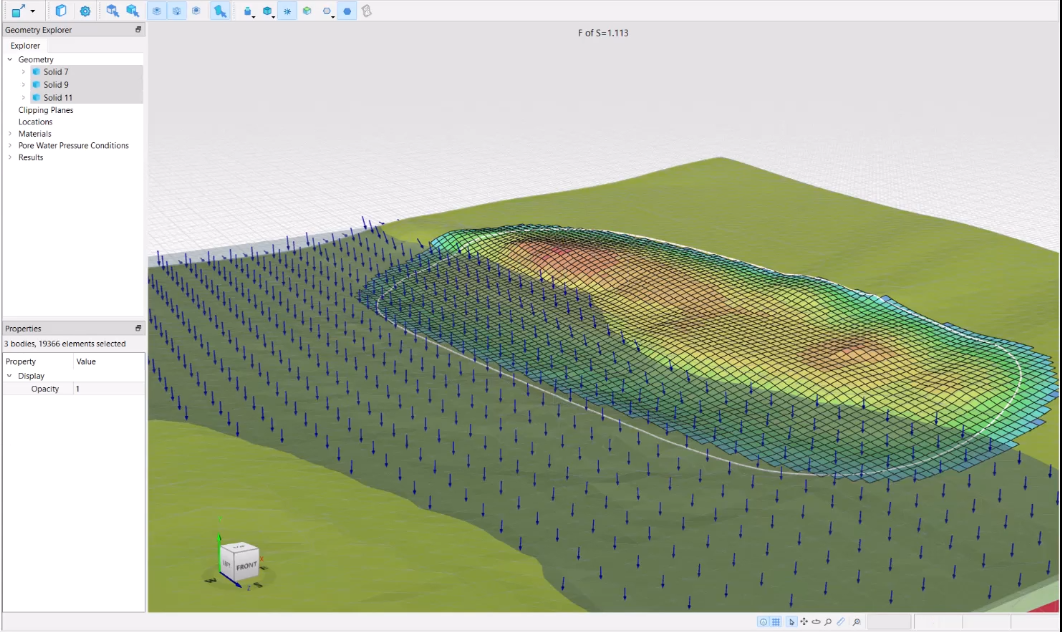Click the magnifier zoom tool in status bar
Screen dimensions: 1062x632
coord(828,622)
